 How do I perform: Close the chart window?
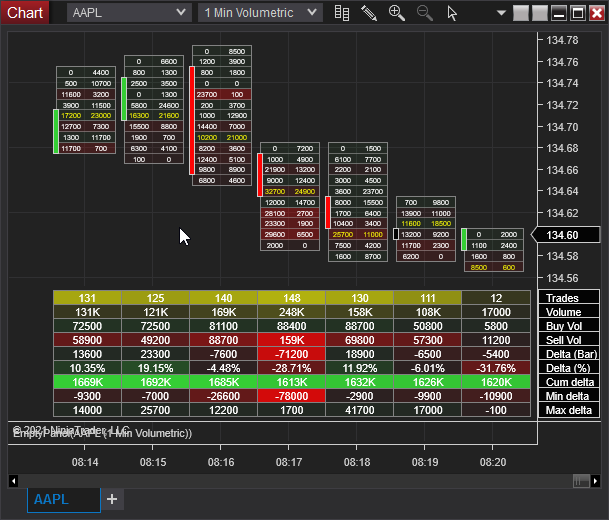tap(597, 13)
